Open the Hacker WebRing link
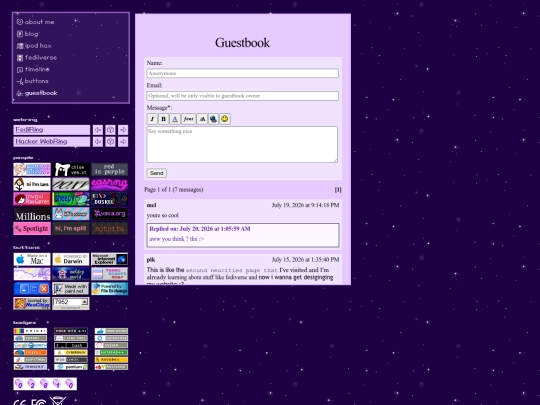 52,142
